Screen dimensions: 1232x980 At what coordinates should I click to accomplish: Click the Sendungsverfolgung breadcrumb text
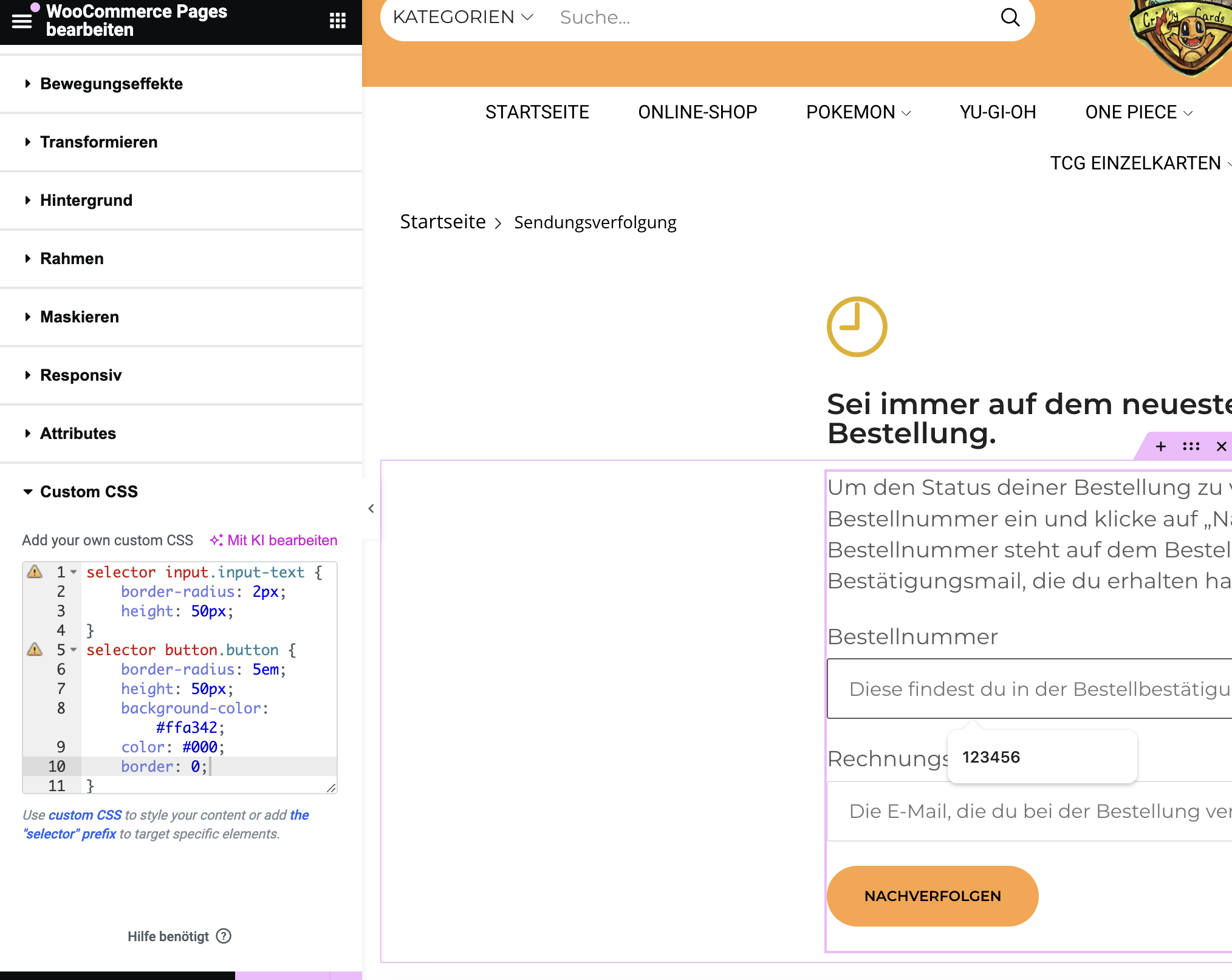(595, 222)
